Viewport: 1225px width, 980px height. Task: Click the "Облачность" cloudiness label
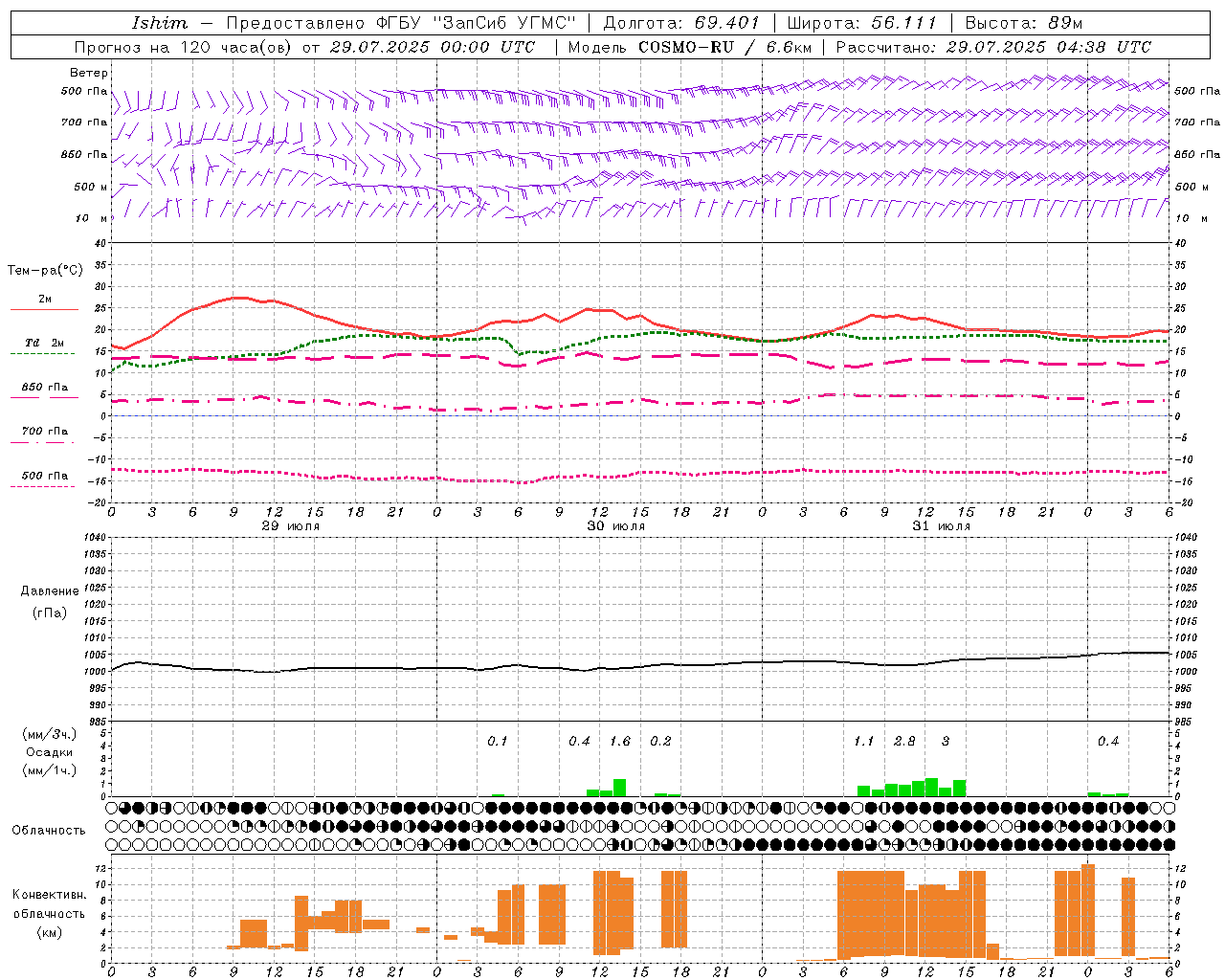click(x=49, y=831)
